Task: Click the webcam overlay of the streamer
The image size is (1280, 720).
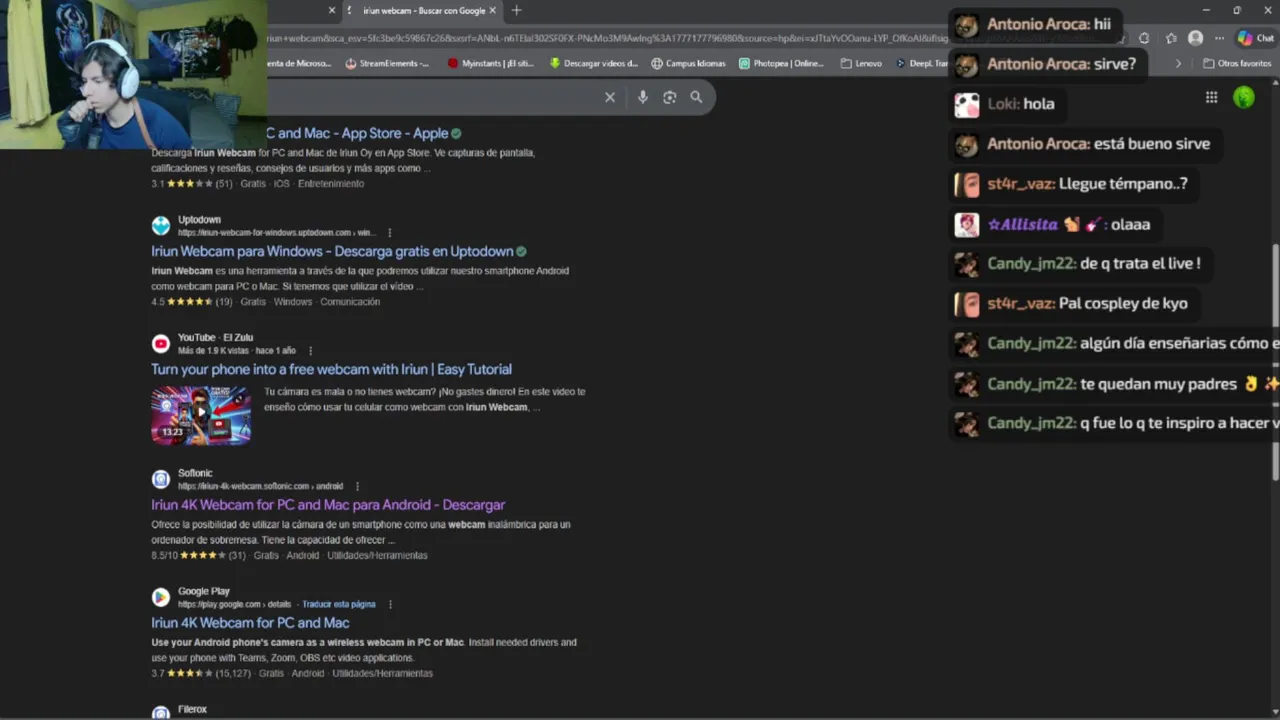Action: [x=133, y=74]
